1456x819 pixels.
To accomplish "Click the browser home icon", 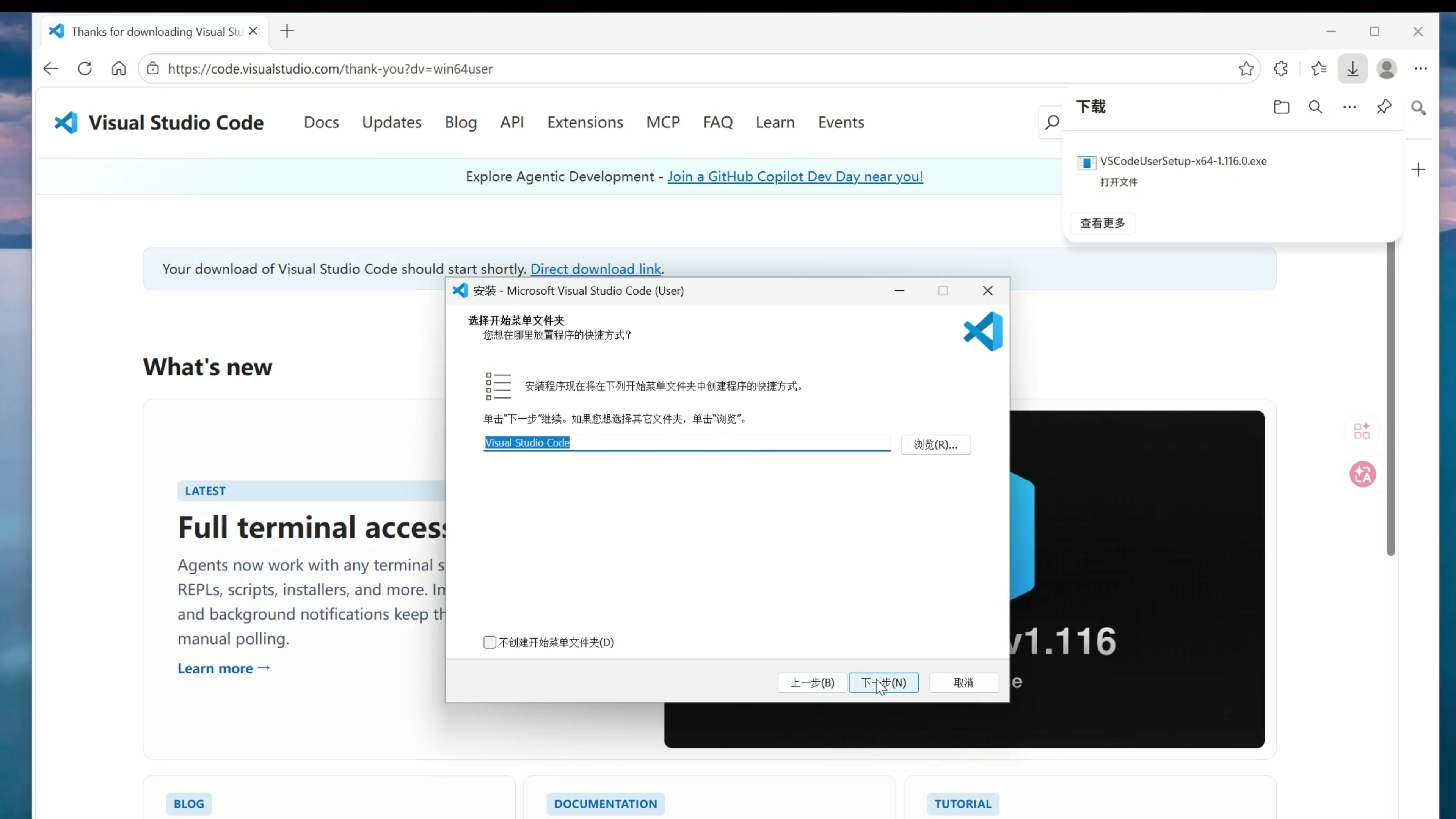I will tap(119, 69).
